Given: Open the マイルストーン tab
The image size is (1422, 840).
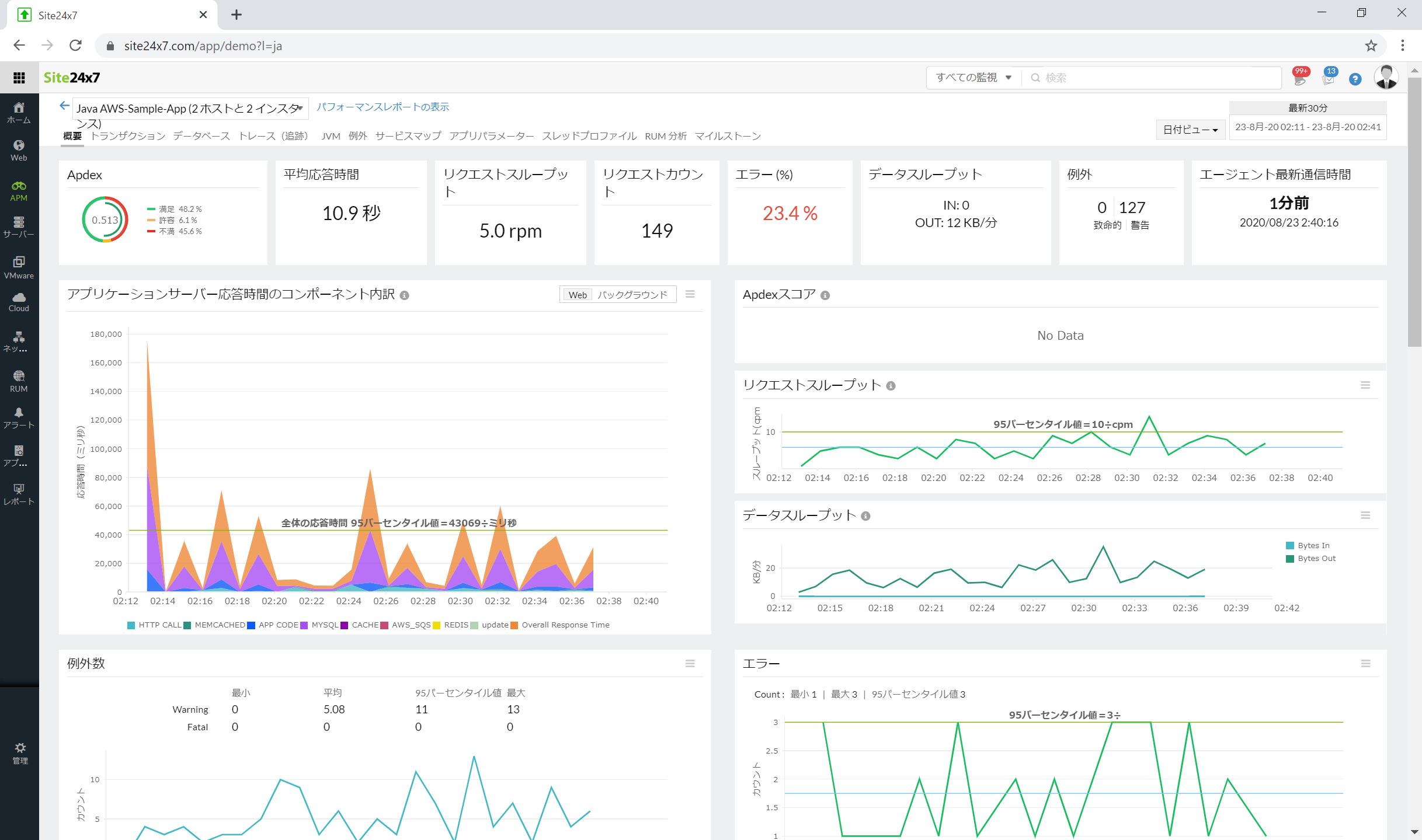Looking at the screenshot, I should tap(728, 136).
